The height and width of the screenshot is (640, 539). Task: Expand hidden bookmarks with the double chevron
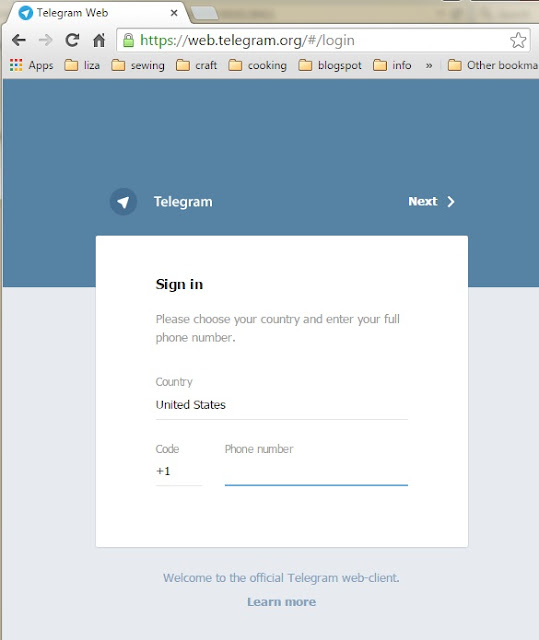429,65
